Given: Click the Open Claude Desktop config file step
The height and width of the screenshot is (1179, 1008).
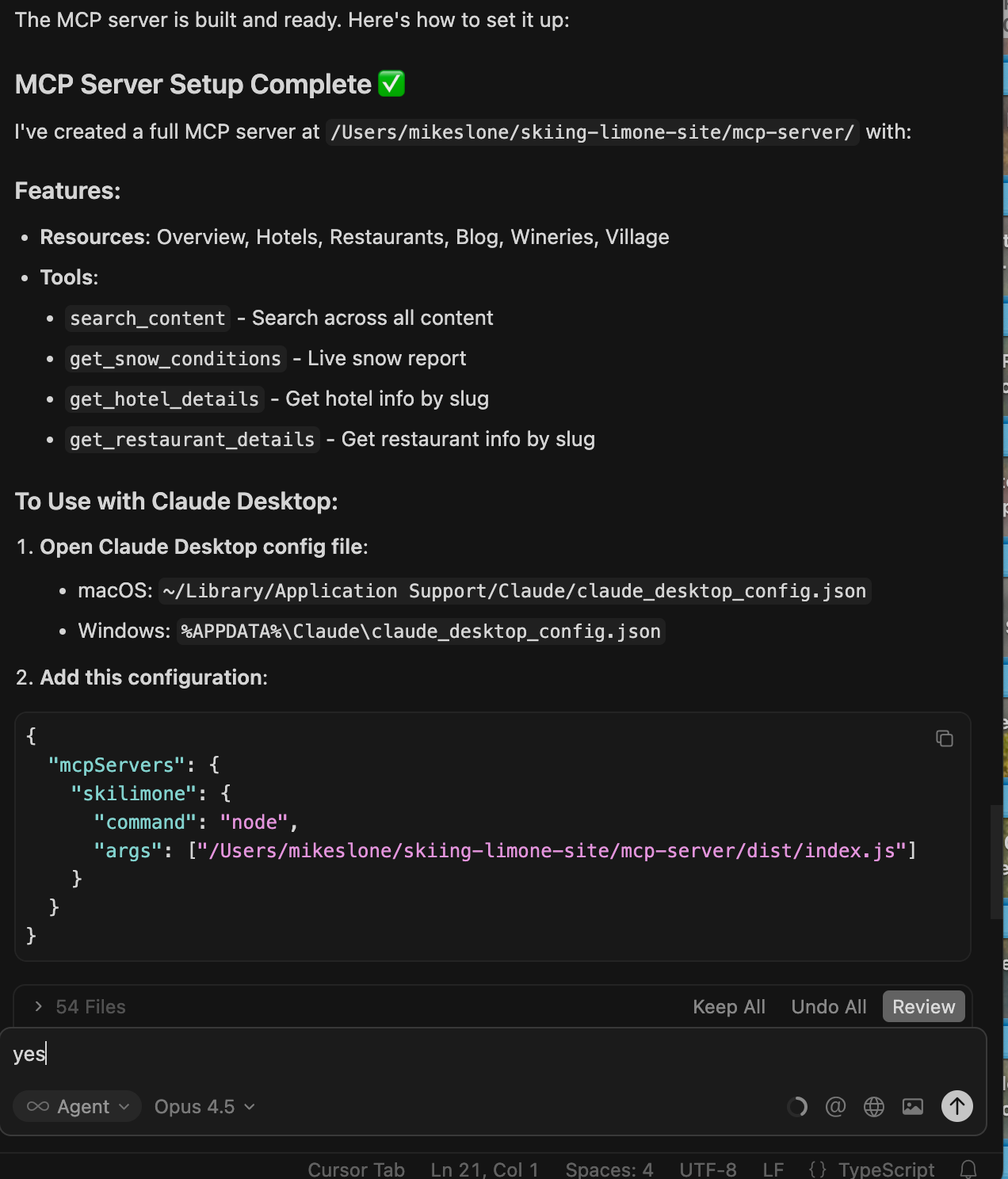Looking at the screenshot, I should click(x=204, y=547).
